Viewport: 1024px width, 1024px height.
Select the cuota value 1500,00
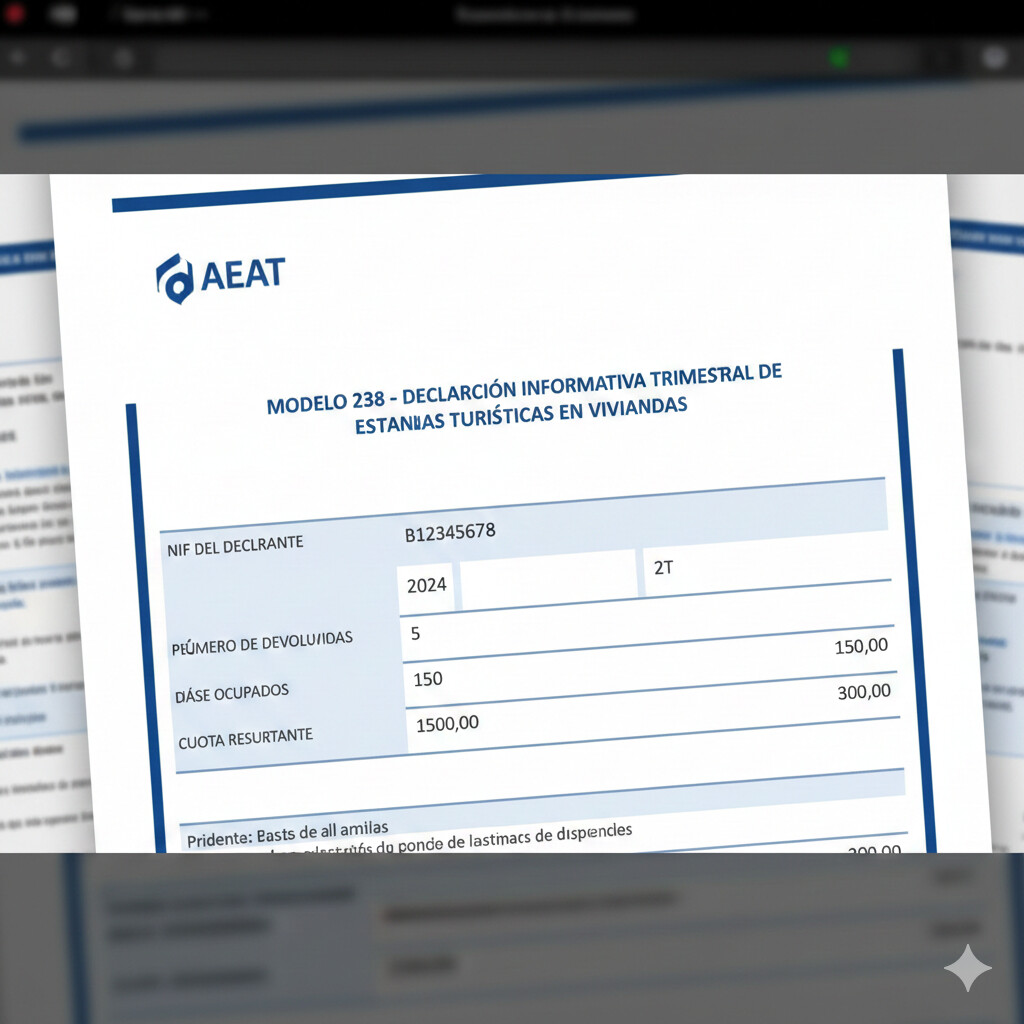tap(447, 724)
